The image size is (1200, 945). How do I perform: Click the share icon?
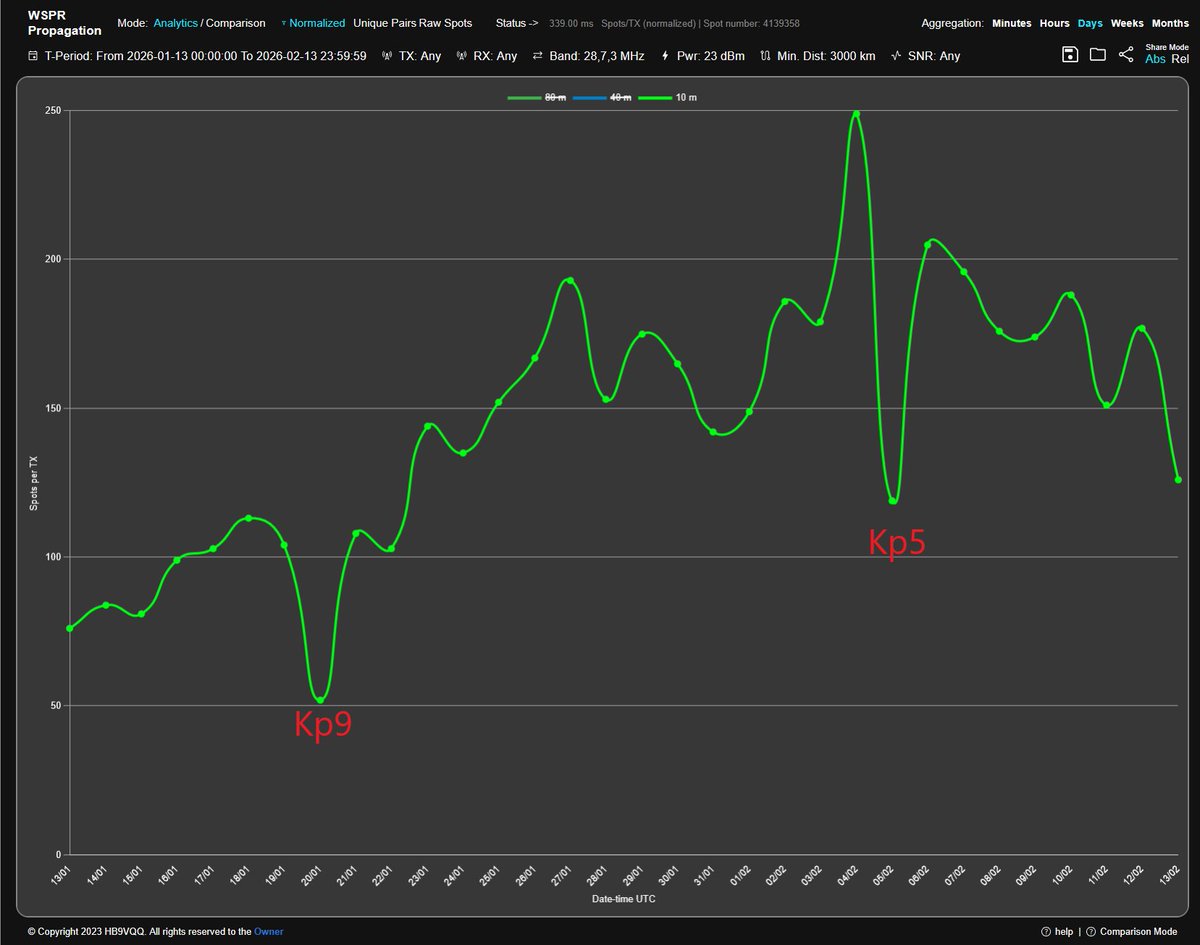1126,55
